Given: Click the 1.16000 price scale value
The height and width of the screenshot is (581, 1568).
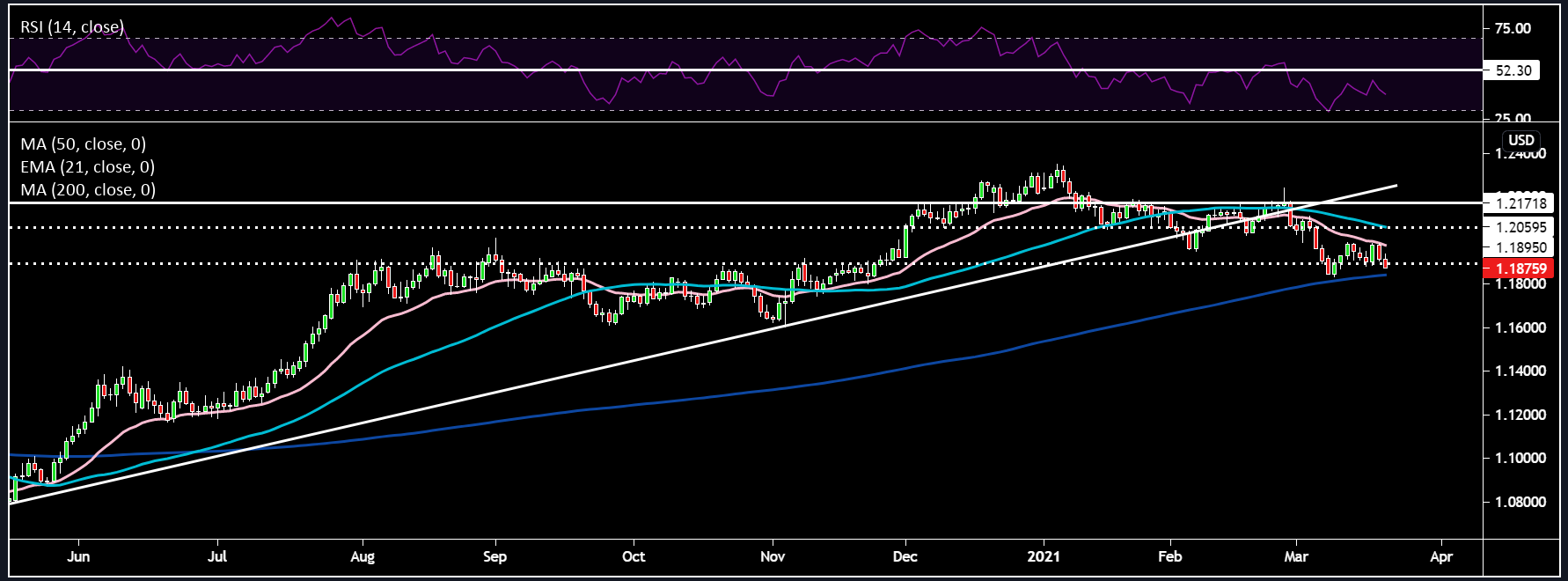Looking at the screenshot, I should (x=1520, y=327).
